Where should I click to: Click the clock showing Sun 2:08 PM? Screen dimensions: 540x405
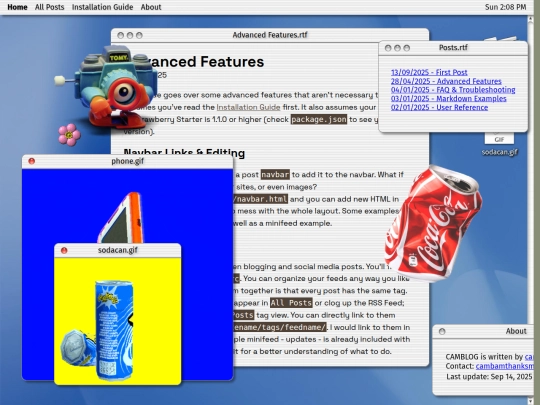pos(505,7)
